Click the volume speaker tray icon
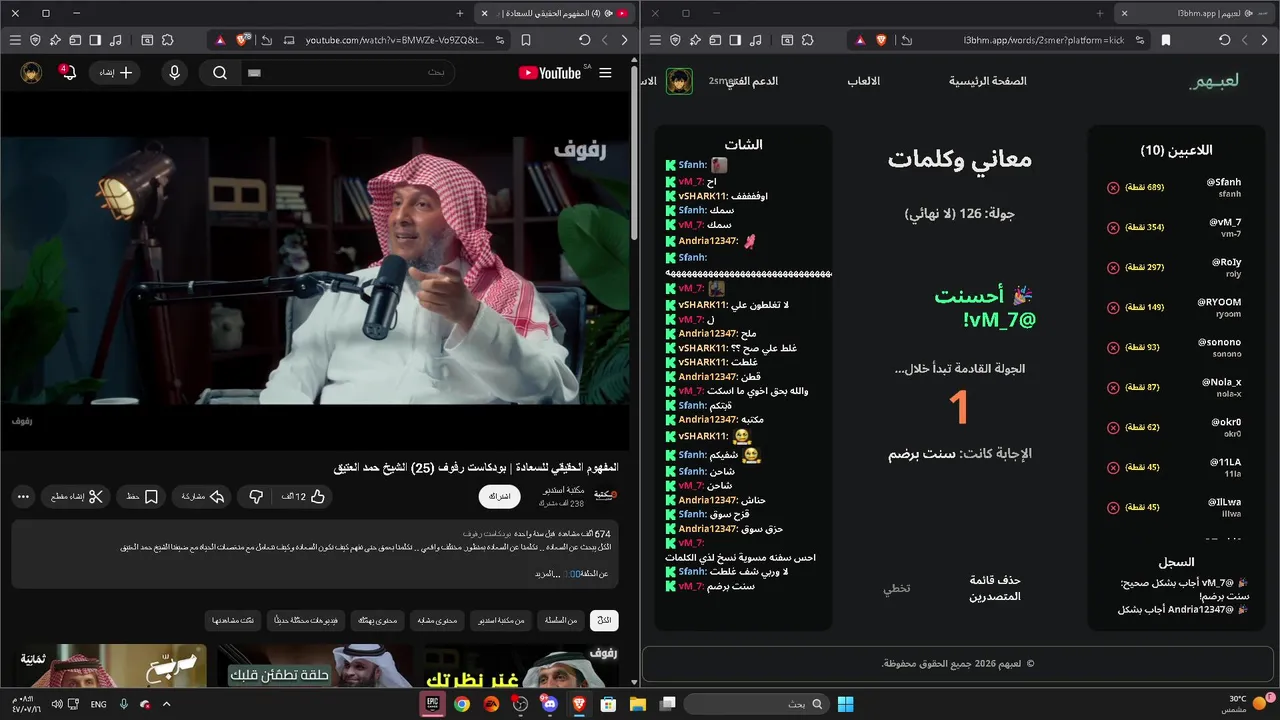The height and width of the screenshot is (720, 1280). click(x=57, y=704)
